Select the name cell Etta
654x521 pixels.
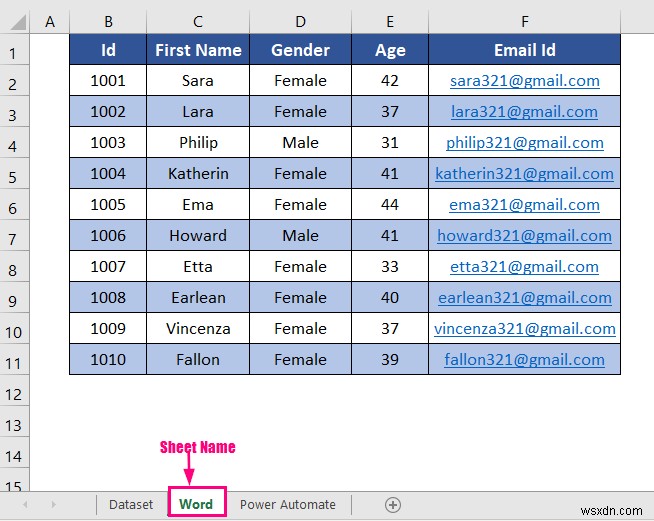point(198,267)
